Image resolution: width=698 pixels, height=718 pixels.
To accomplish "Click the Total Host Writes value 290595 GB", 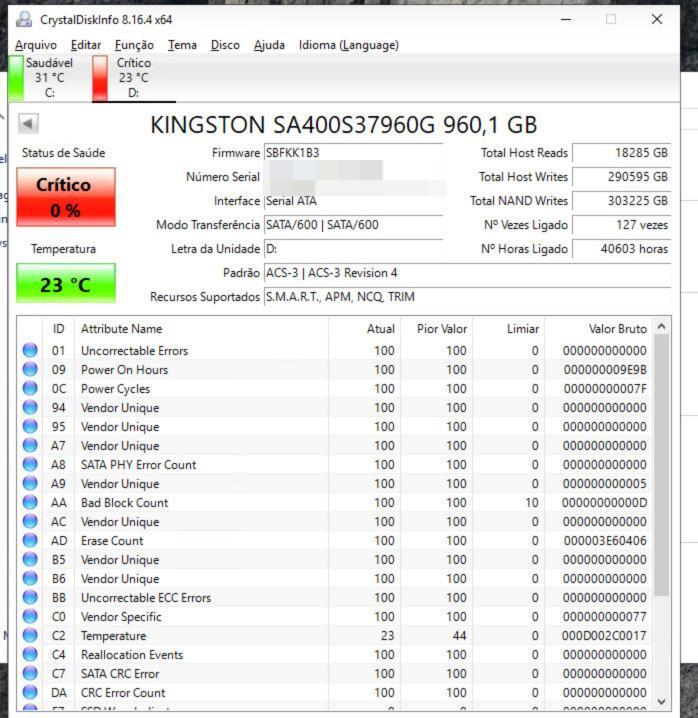I will [x=622, y=177].
